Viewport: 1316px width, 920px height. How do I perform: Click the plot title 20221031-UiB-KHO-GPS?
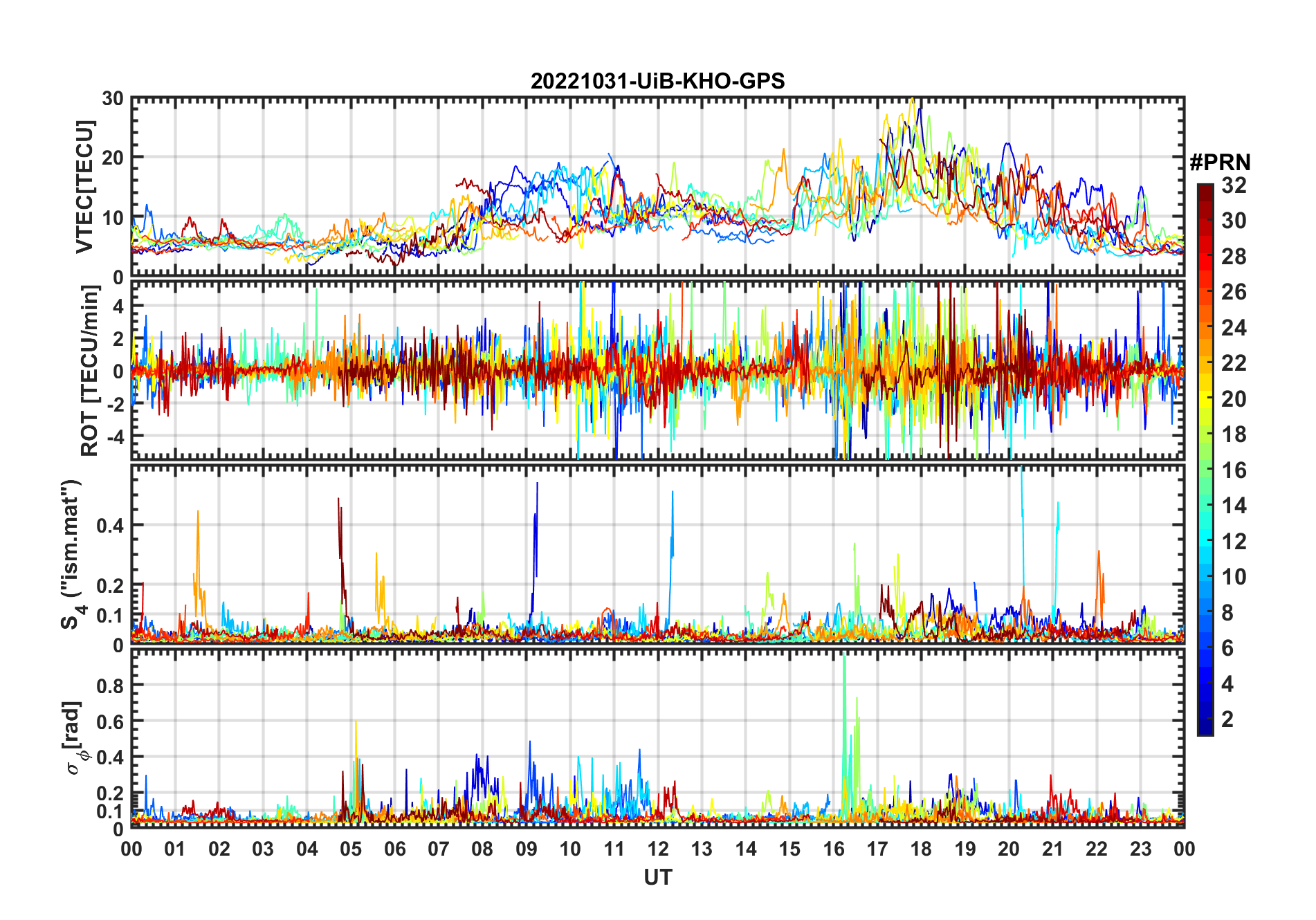pyautogui.click(x=657, y=81)
